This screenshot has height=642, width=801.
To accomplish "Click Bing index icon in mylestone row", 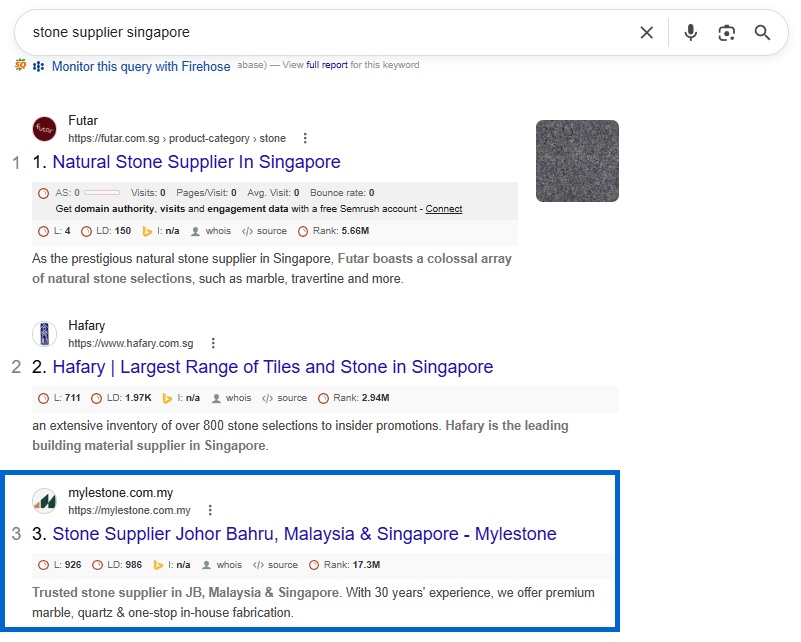I will pyautogui.click(x=158, y=565).
